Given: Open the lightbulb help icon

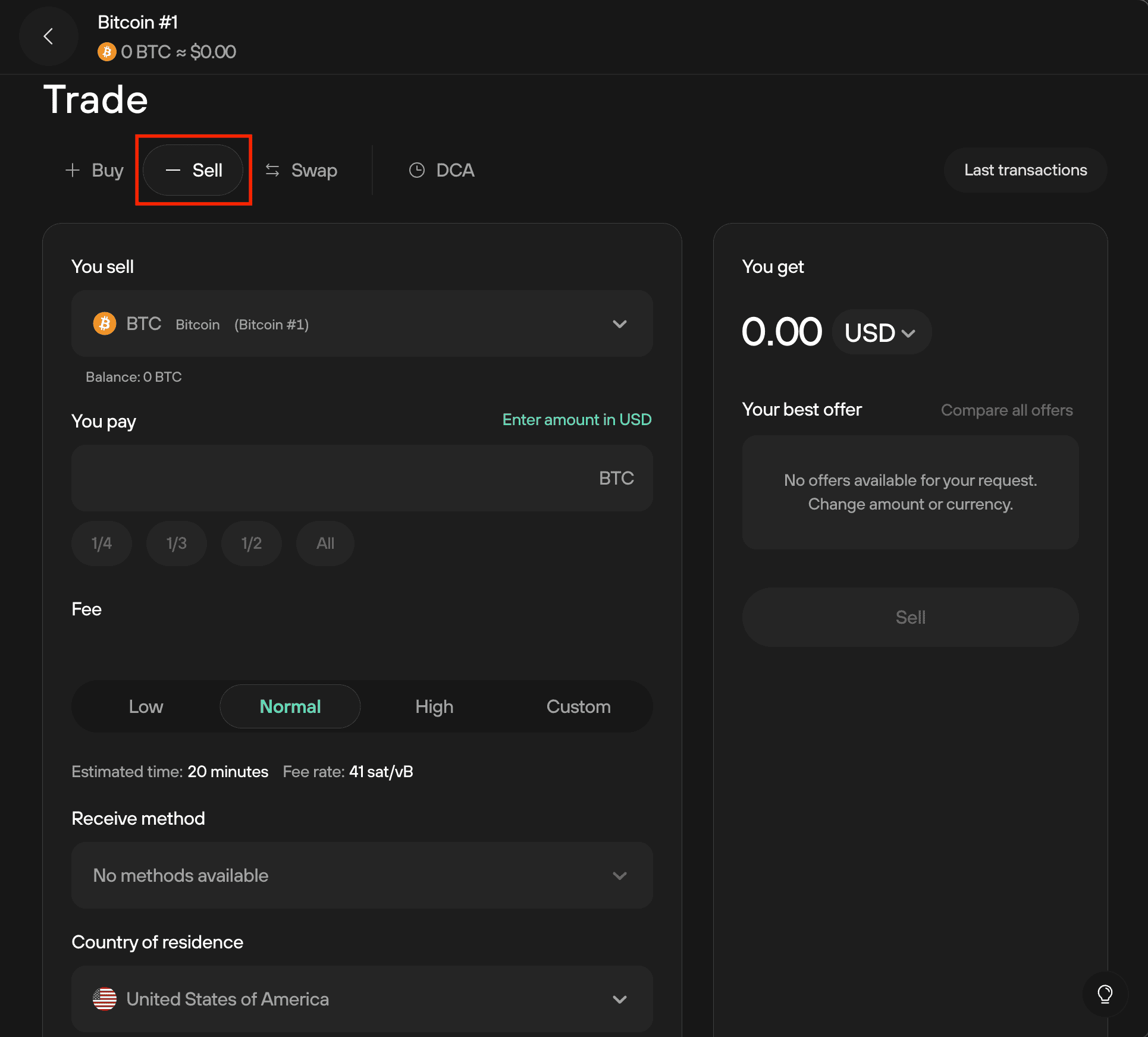Looking at the screenshot, I should tap(1105, 994).
